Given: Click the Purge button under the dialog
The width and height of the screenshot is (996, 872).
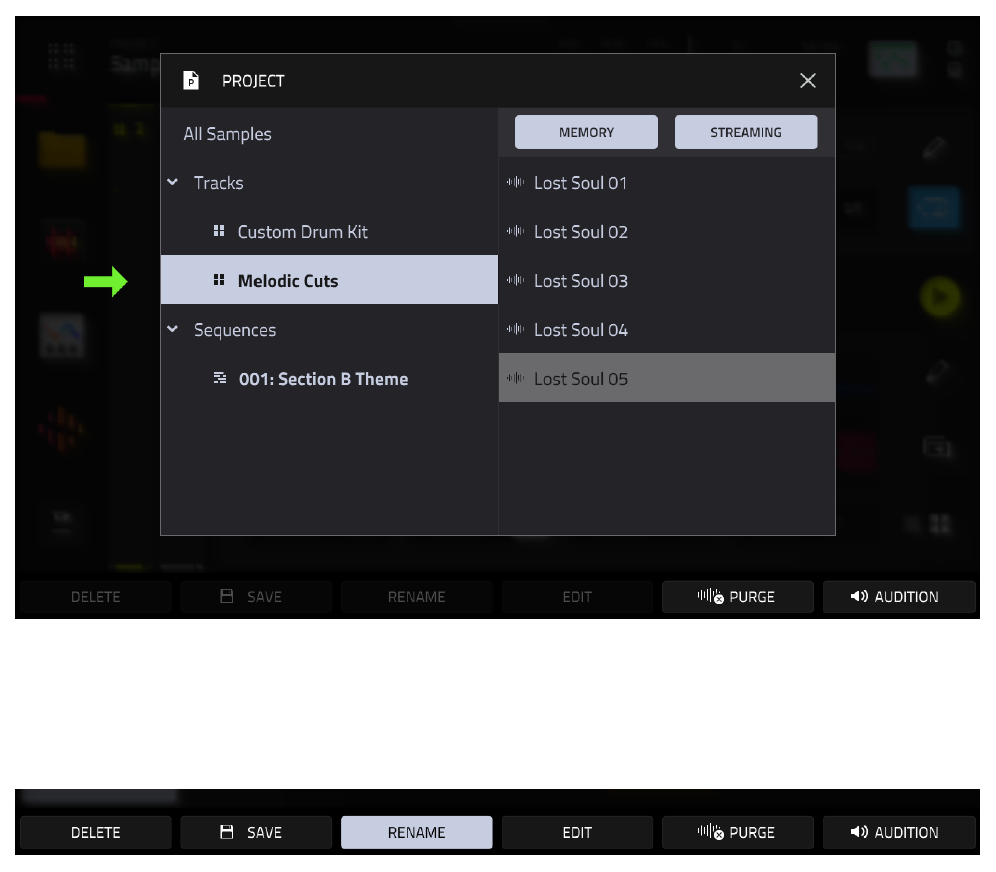Looking at the screenshot, I should click(737, 596).
